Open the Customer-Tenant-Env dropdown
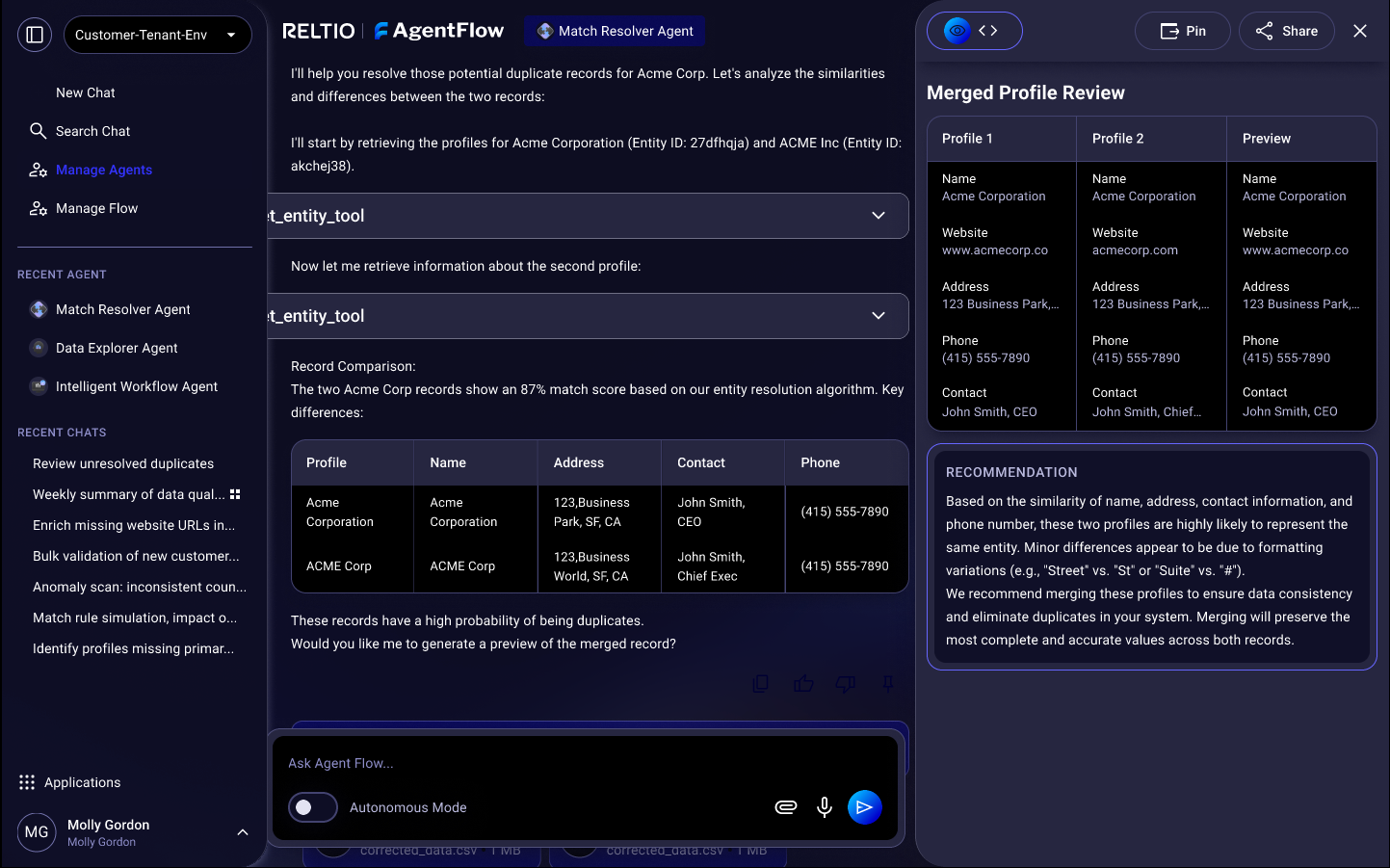1390x868 pixels. click(157, 34)
